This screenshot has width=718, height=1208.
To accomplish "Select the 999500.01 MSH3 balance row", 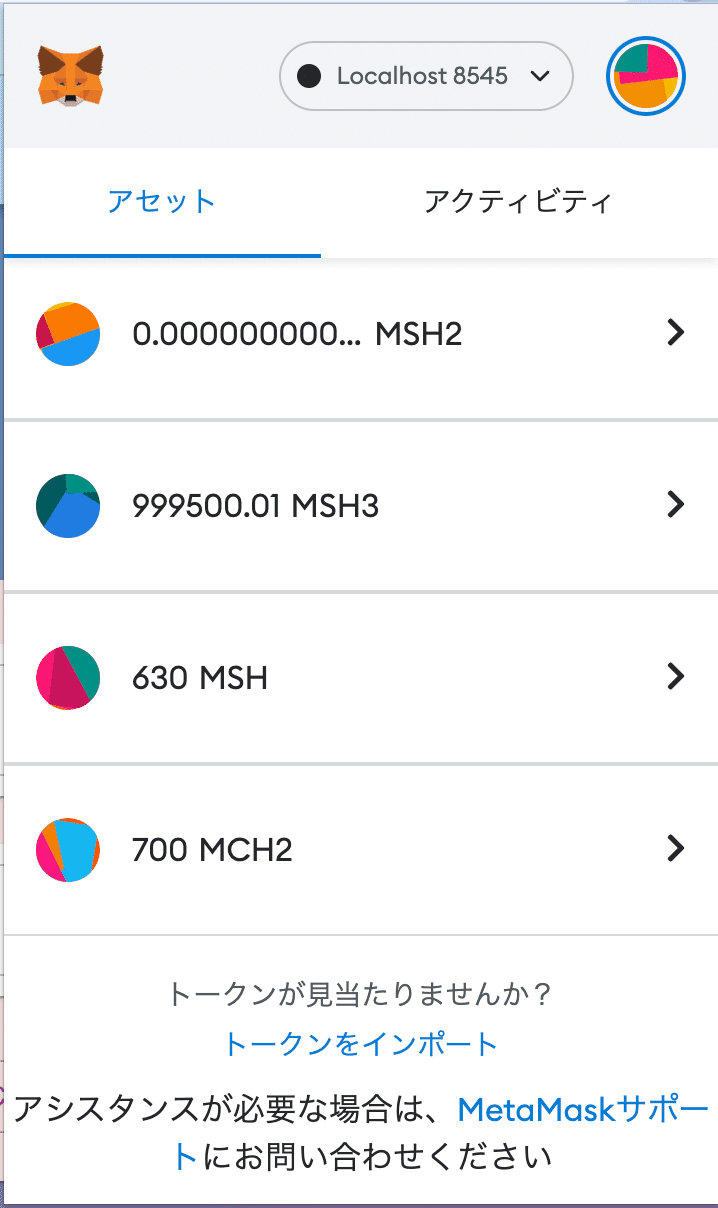I will 360,506.
